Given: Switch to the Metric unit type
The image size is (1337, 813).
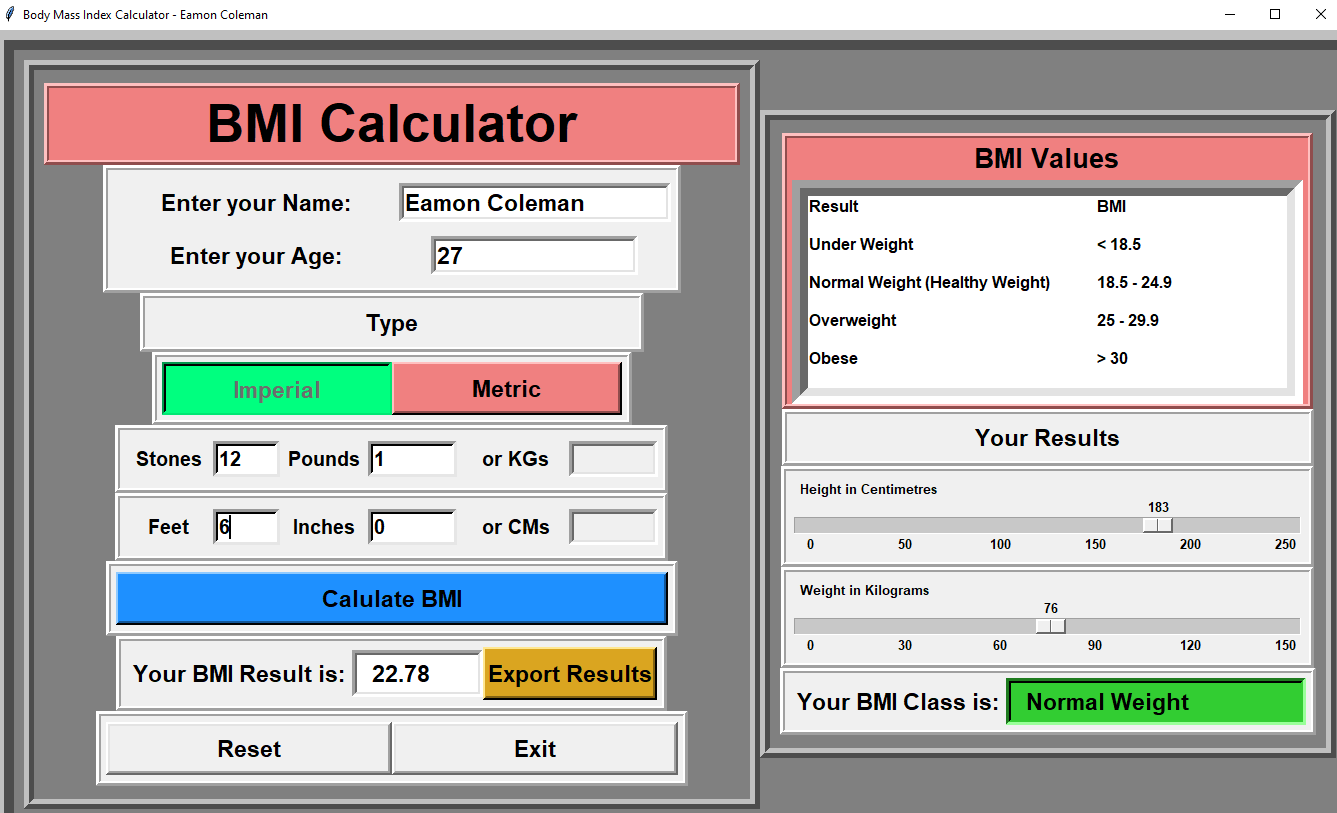Looking at the screenshot, I should 506,388.
